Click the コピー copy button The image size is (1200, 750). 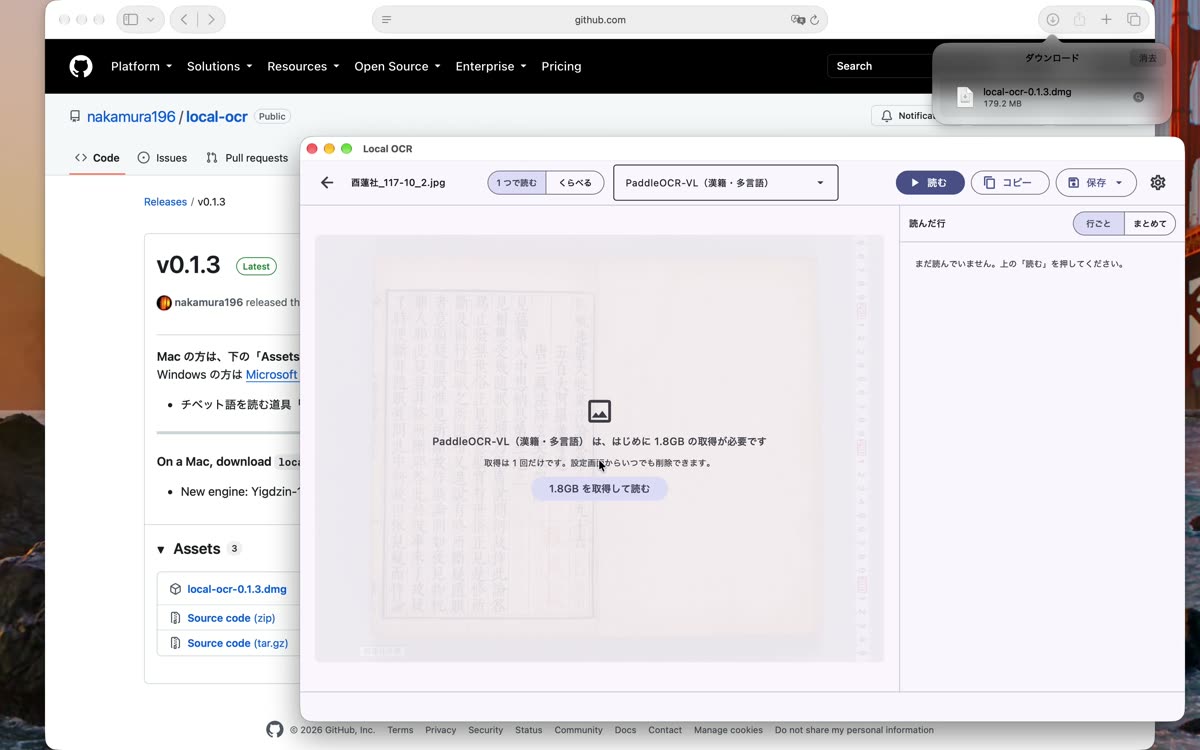pyautogui.click(x=1010, y=183)
